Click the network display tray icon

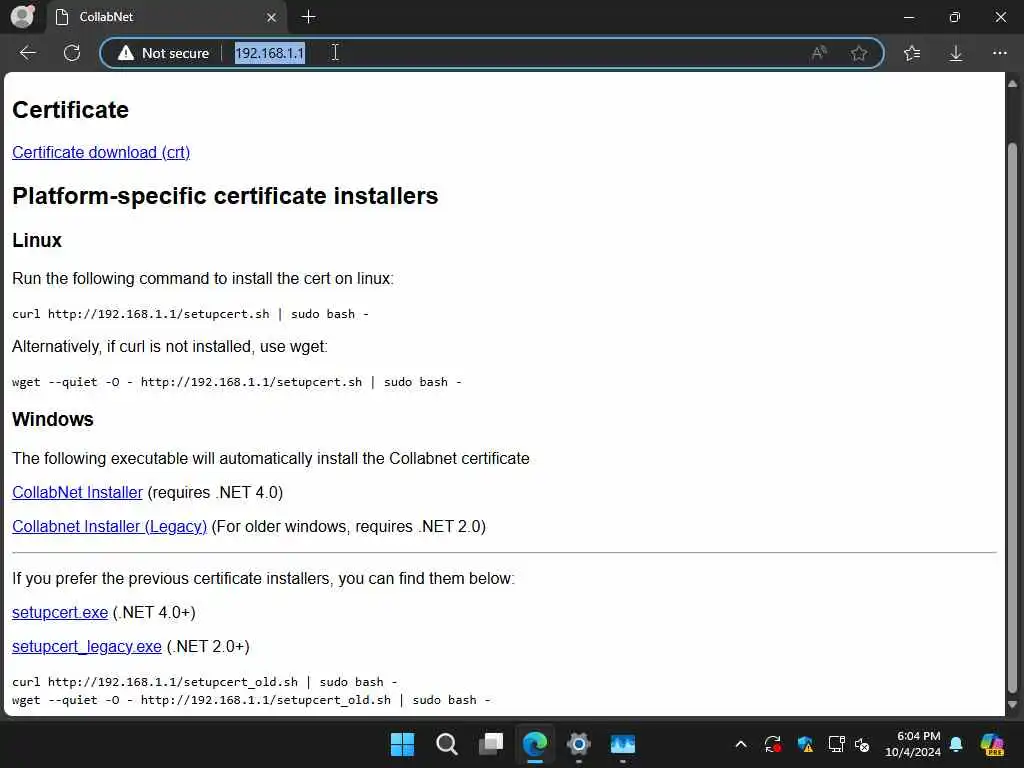837,744
